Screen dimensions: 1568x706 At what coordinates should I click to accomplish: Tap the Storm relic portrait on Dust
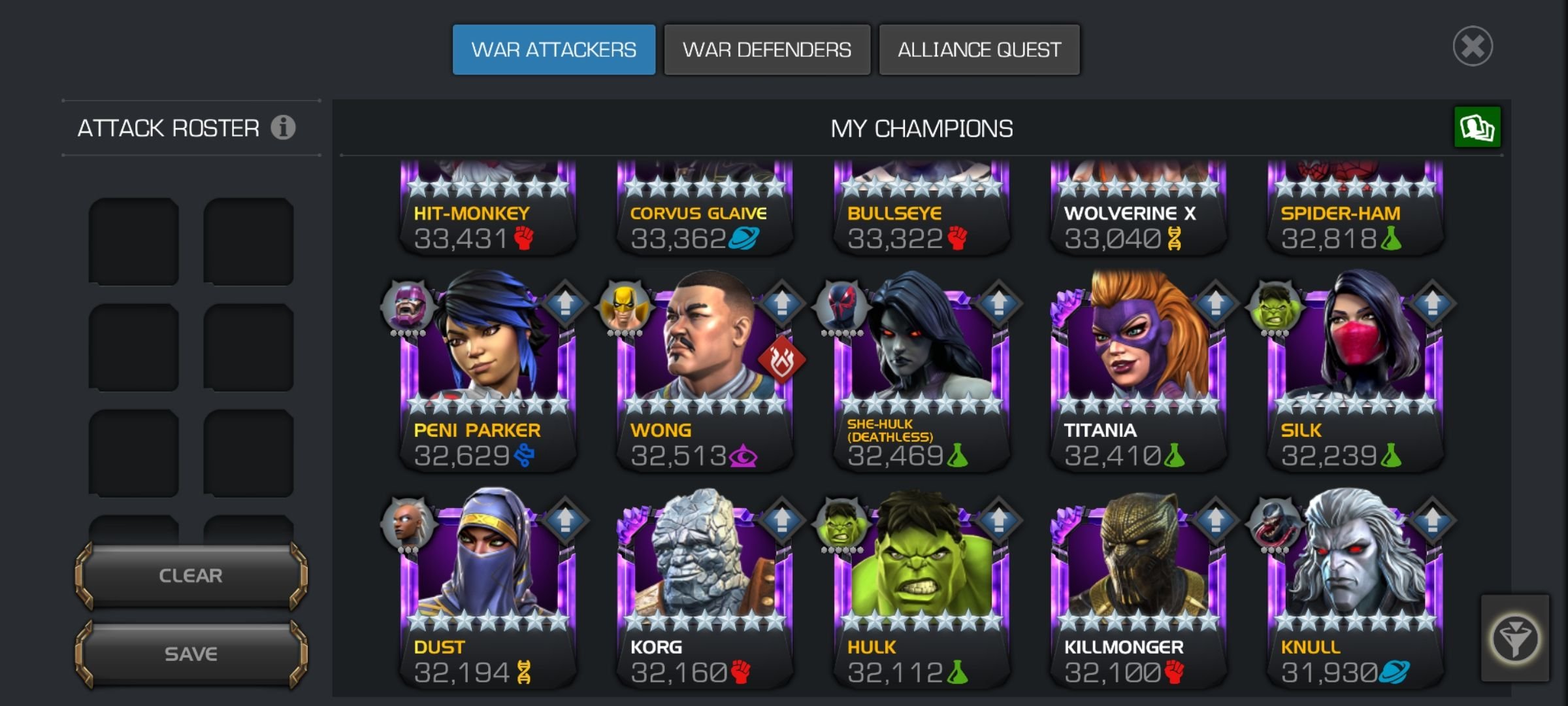(408, 524)
